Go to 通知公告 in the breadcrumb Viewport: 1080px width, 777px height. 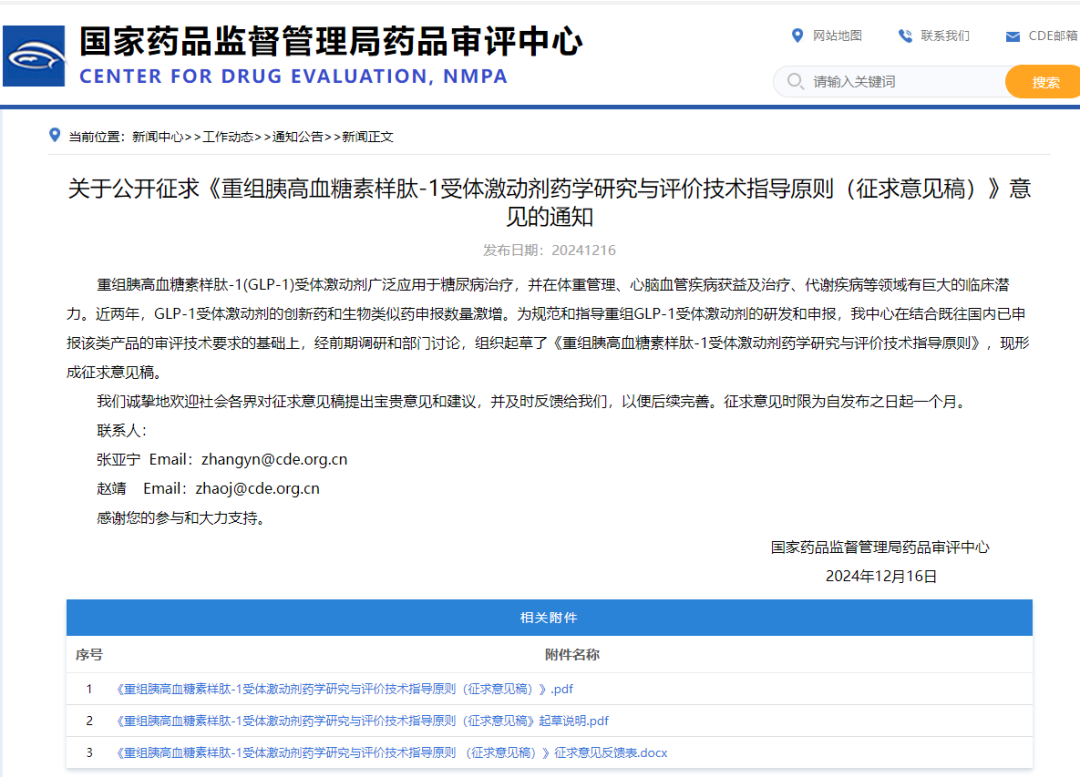(x=298, y=136)
